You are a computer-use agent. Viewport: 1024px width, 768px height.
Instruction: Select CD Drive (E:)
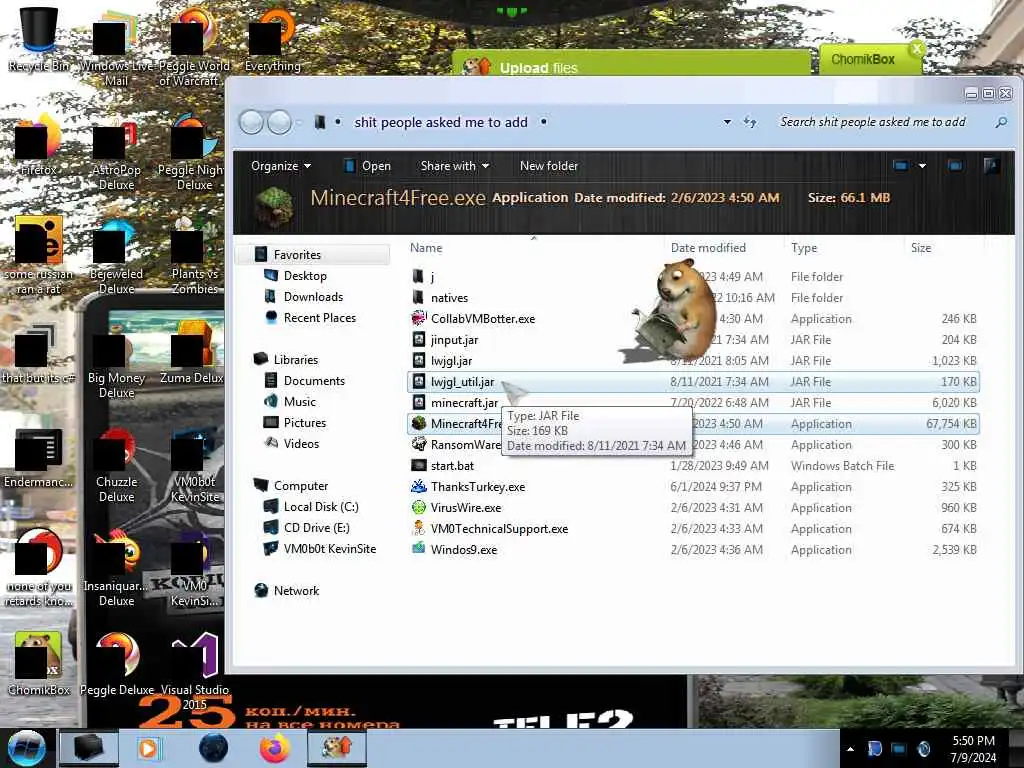click(317, 528)
